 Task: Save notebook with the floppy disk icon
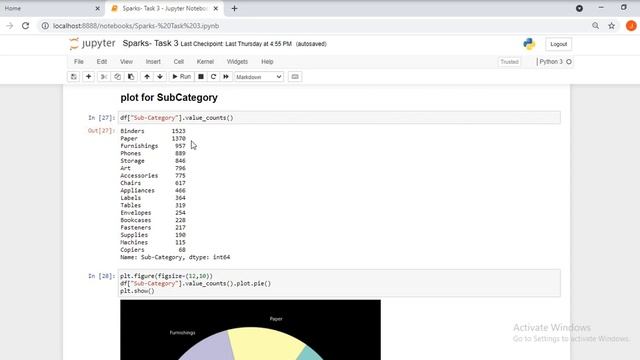(73, 77)
